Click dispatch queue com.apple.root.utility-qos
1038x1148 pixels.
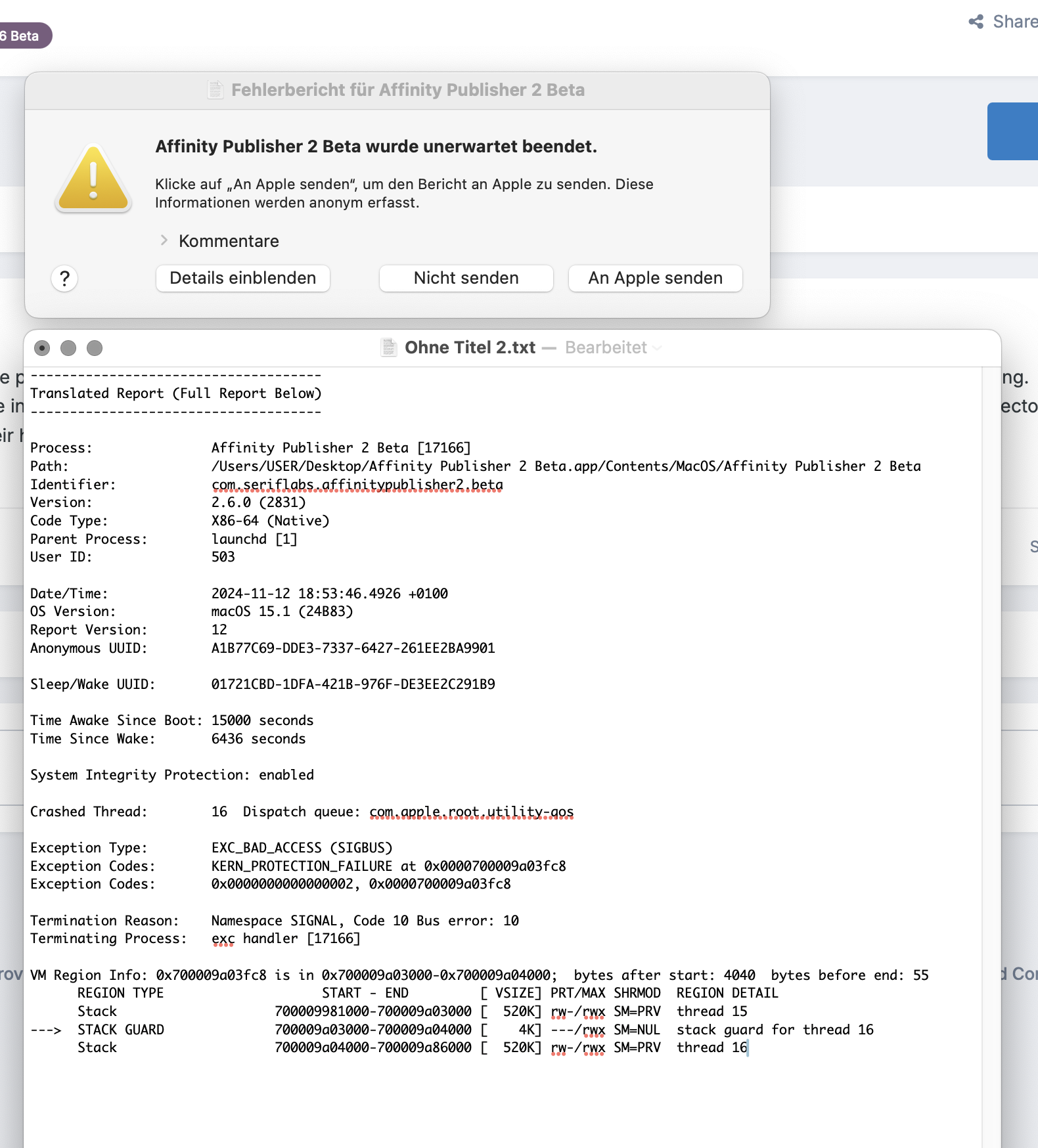471,812
